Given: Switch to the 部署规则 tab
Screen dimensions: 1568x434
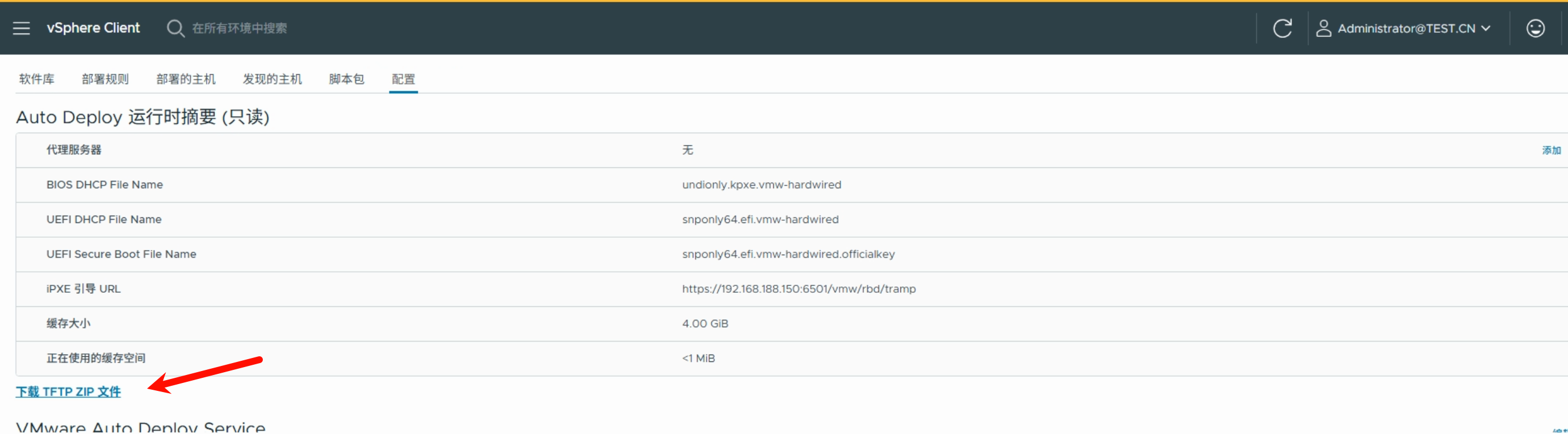Looking at the screenshot, I should pos(105,79).
